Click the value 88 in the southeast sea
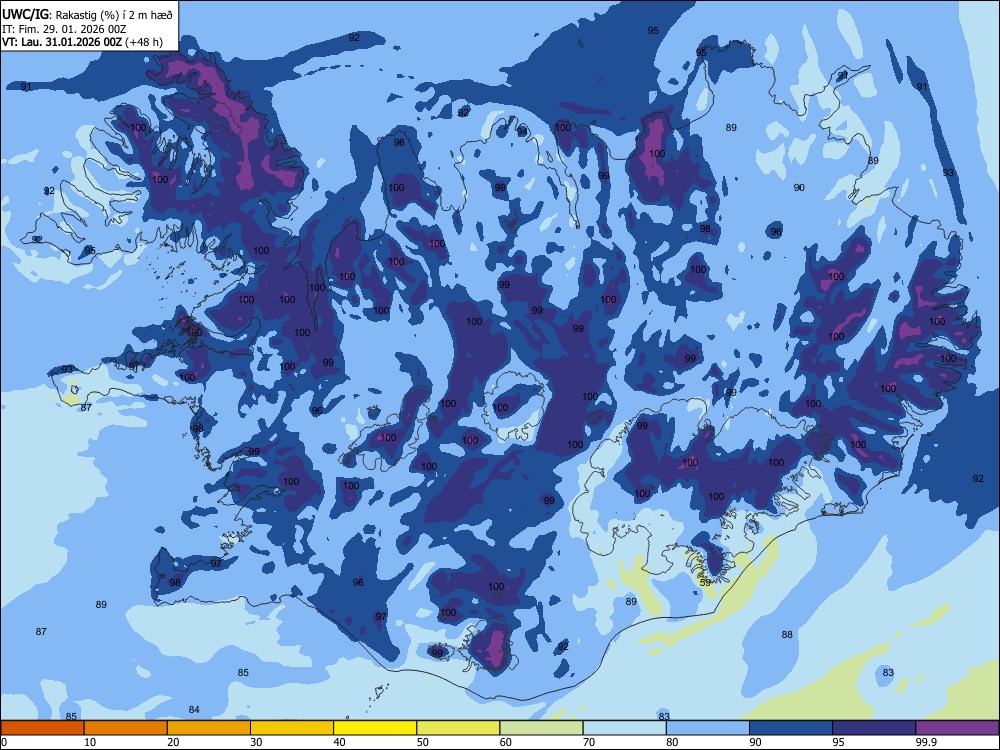 pyautogui.click(x=787, y=634)
